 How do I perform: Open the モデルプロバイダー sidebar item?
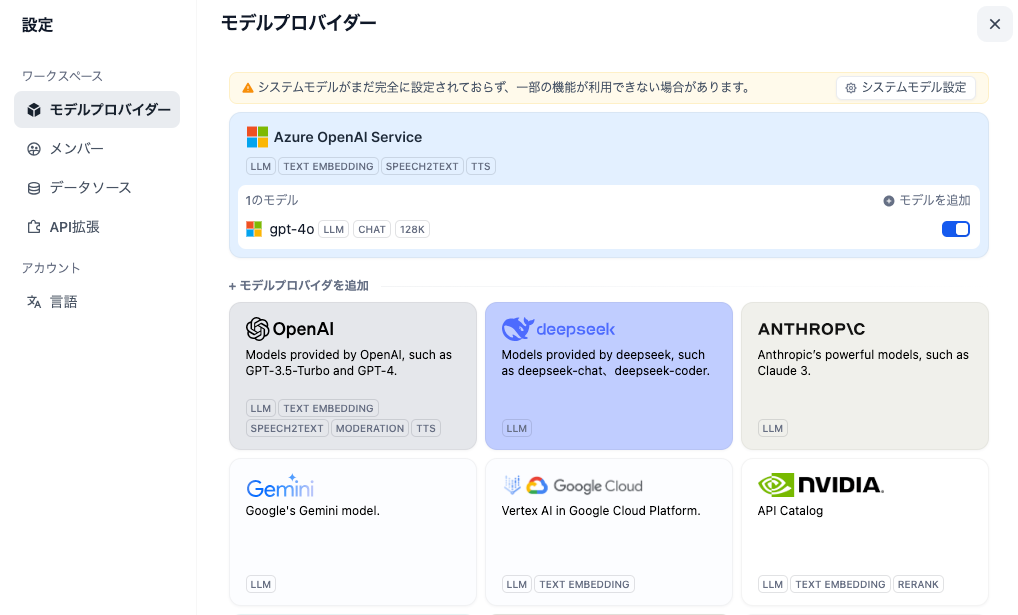pos(97,110)
